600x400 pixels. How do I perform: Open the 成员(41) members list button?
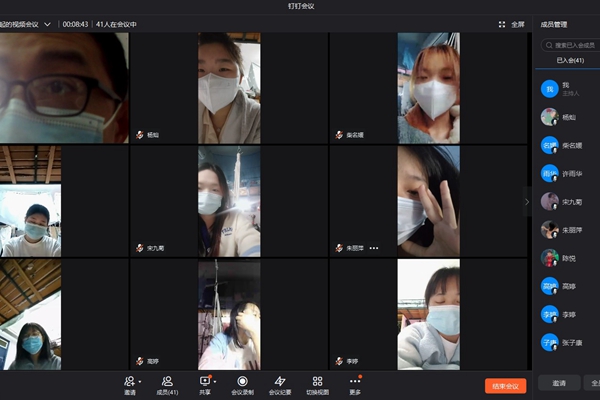167,385
